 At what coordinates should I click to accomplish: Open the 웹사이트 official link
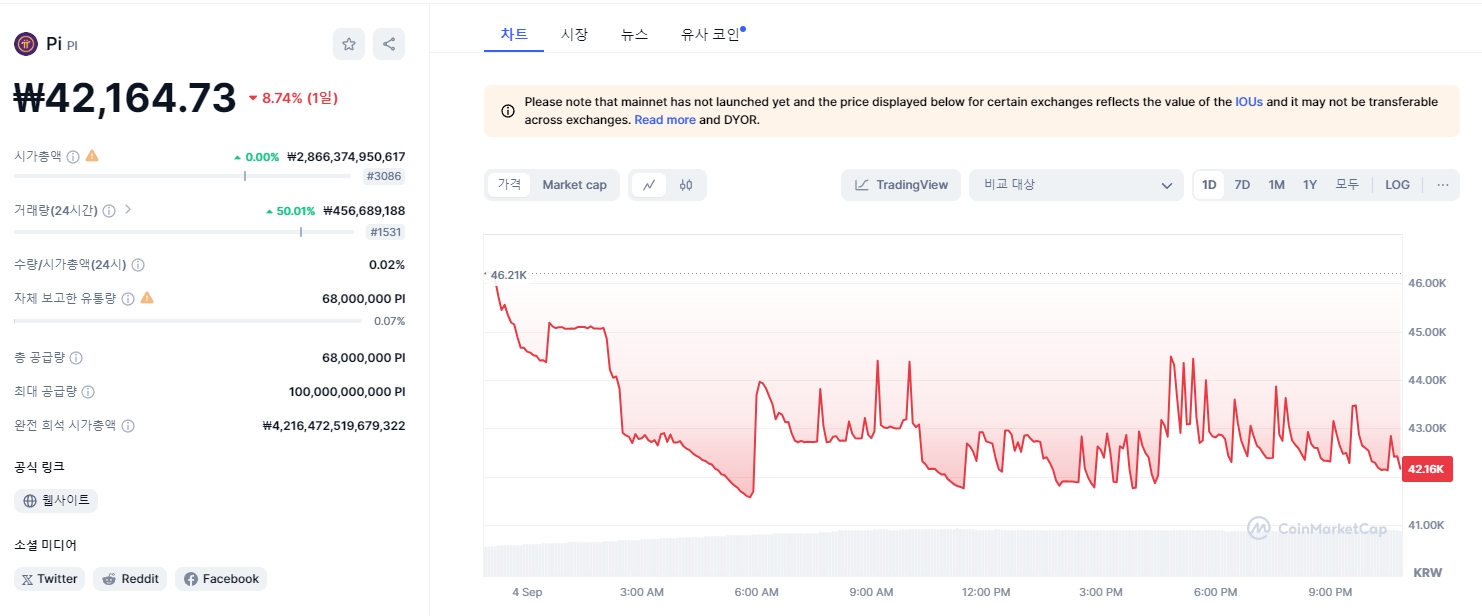click(x=56, y=501)
